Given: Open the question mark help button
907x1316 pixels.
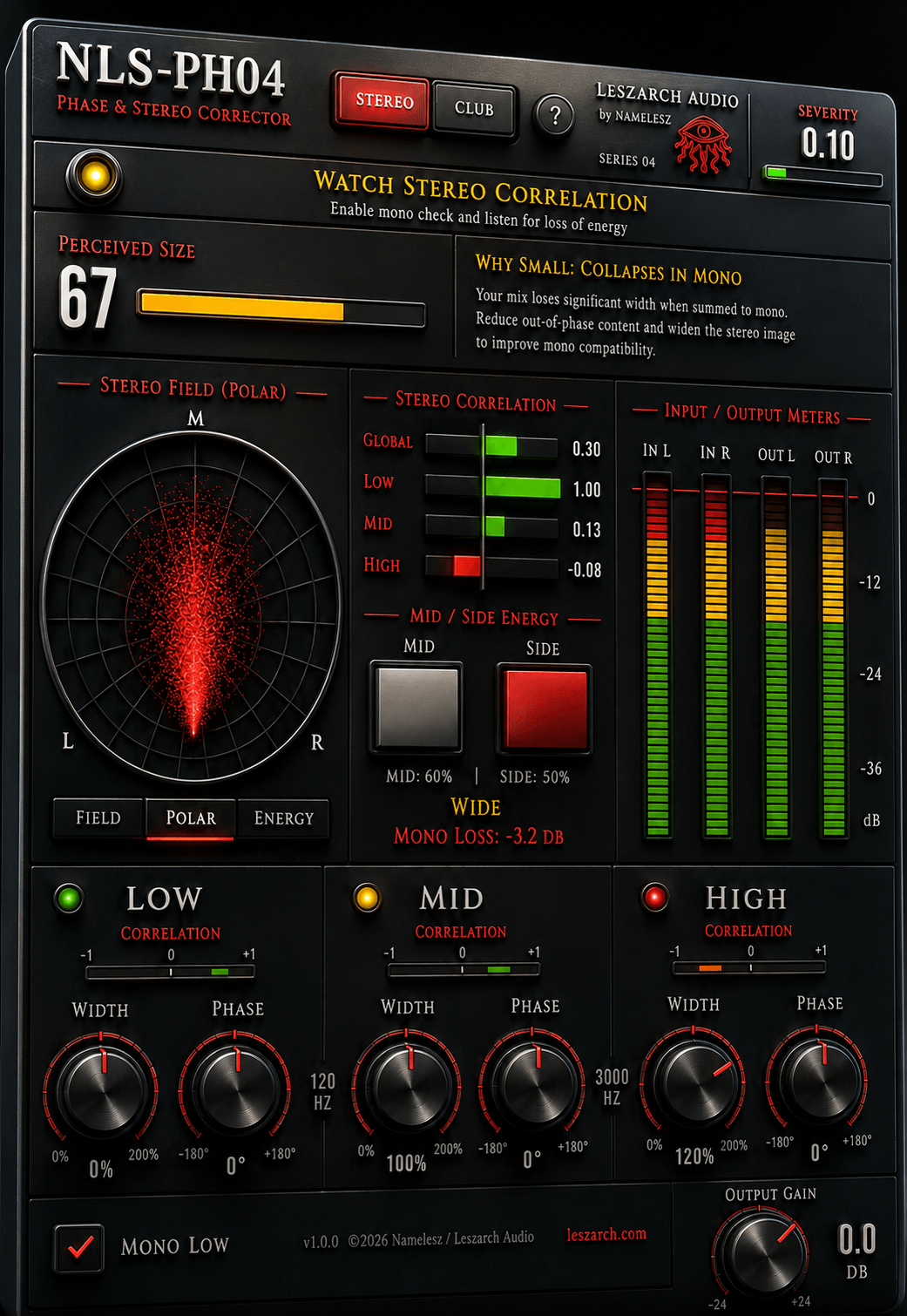Looking at the screenshot, I should 555,114.
